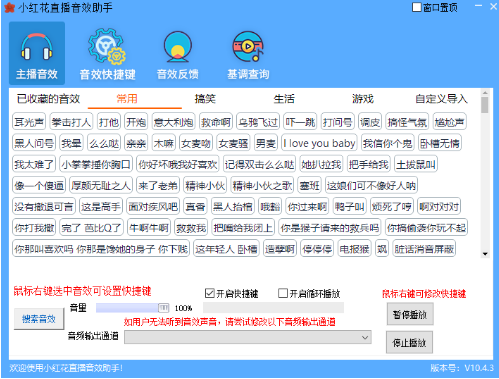
Task: Adjust the 音量 volume slider handle
Action: [163, 308]
